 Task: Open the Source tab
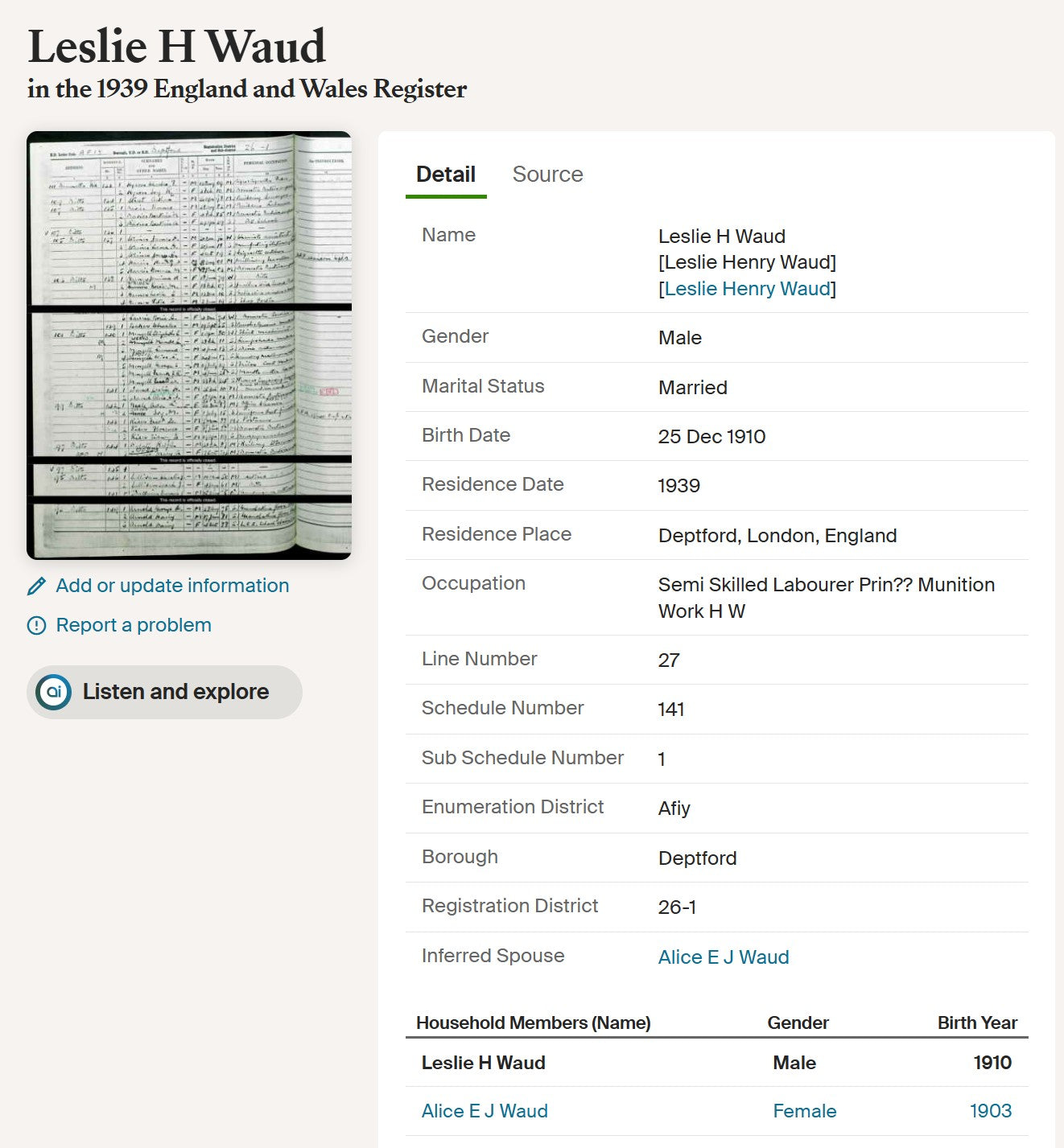coord(547,175)
